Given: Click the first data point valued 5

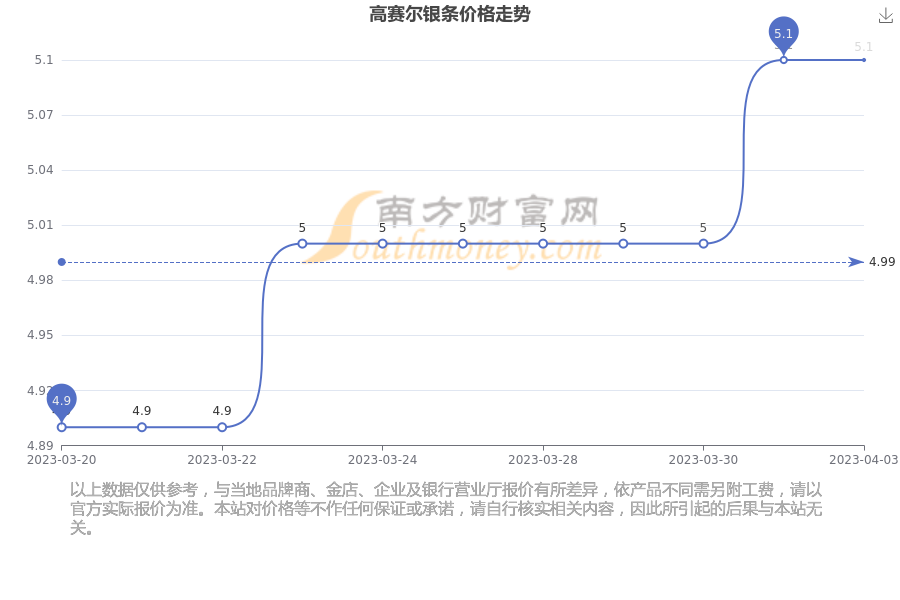Looking at the screenshot, I should pyautogui.click(x=302, y=243).
